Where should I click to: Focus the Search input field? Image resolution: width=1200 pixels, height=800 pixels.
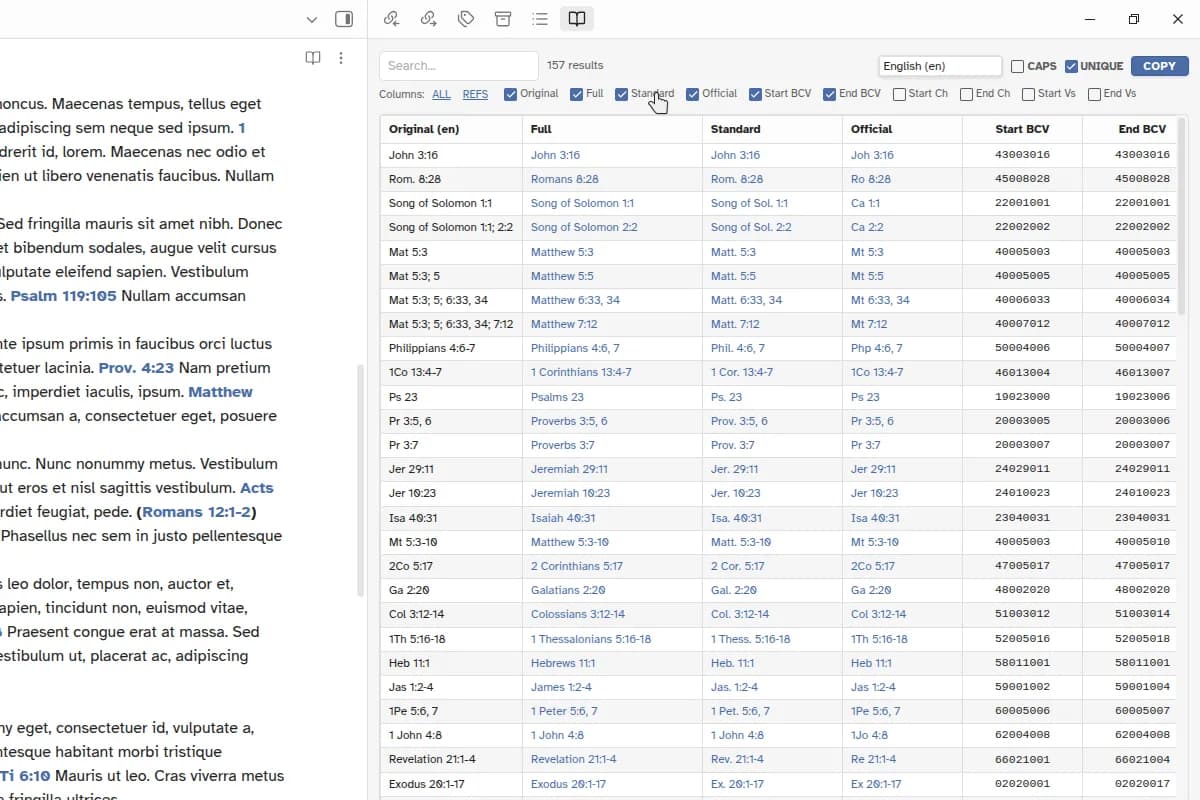coord(458,66)
